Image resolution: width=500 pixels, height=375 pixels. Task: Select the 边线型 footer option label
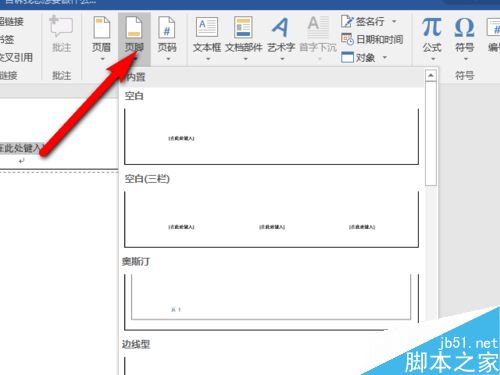point(136,344)
